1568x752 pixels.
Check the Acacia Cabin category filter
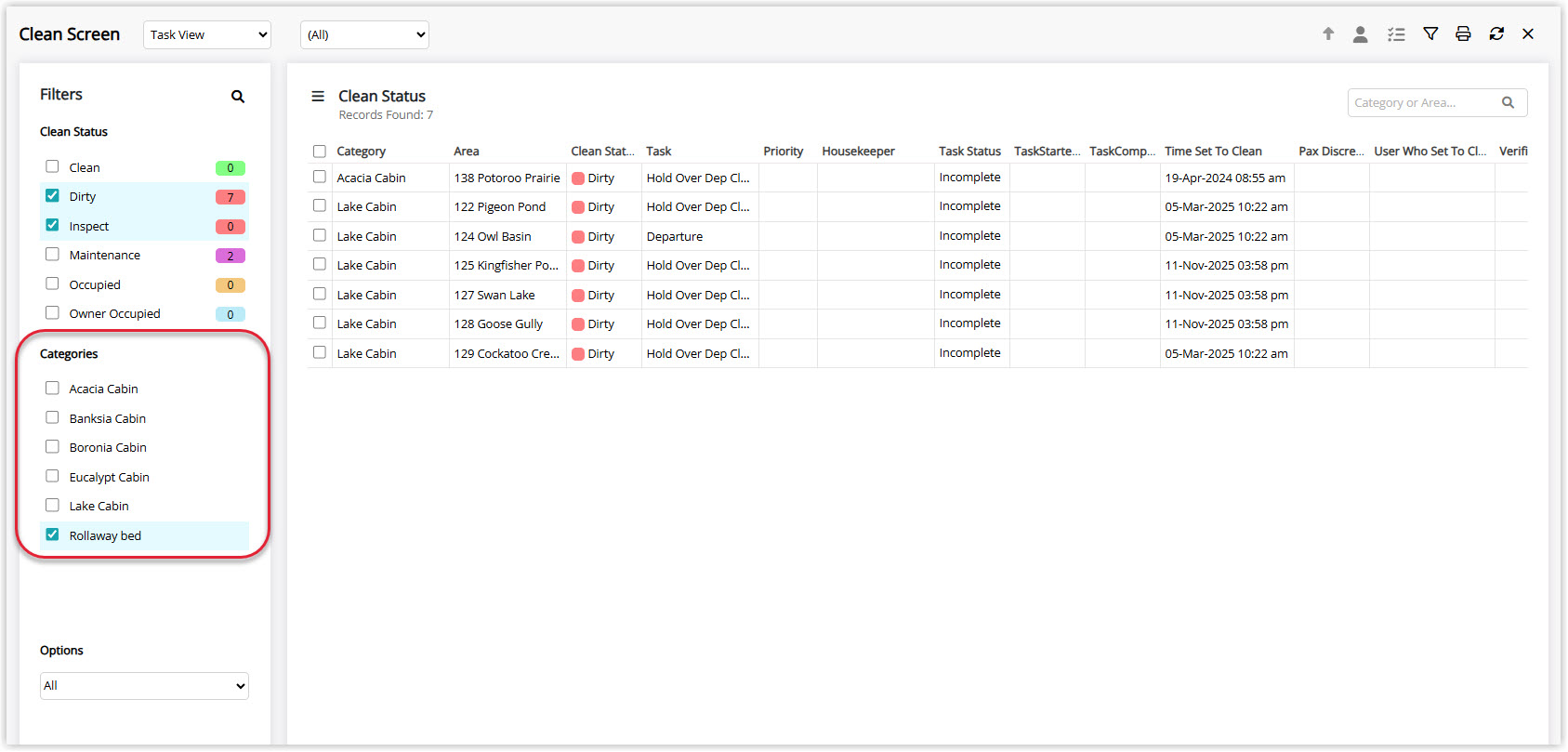[x=52, y=389]
